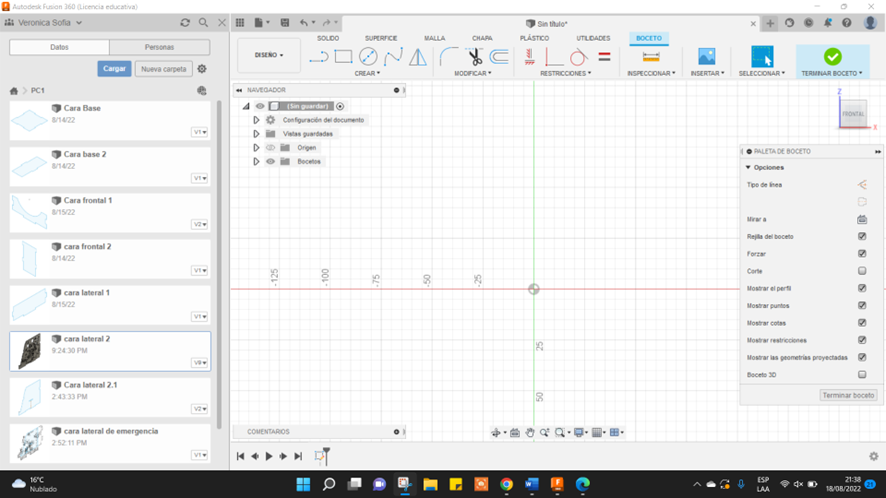Apply the perpendicular constraint icon
Viewport: 886px width, 498px height.
pyautogui.click(x=554, y=57)
